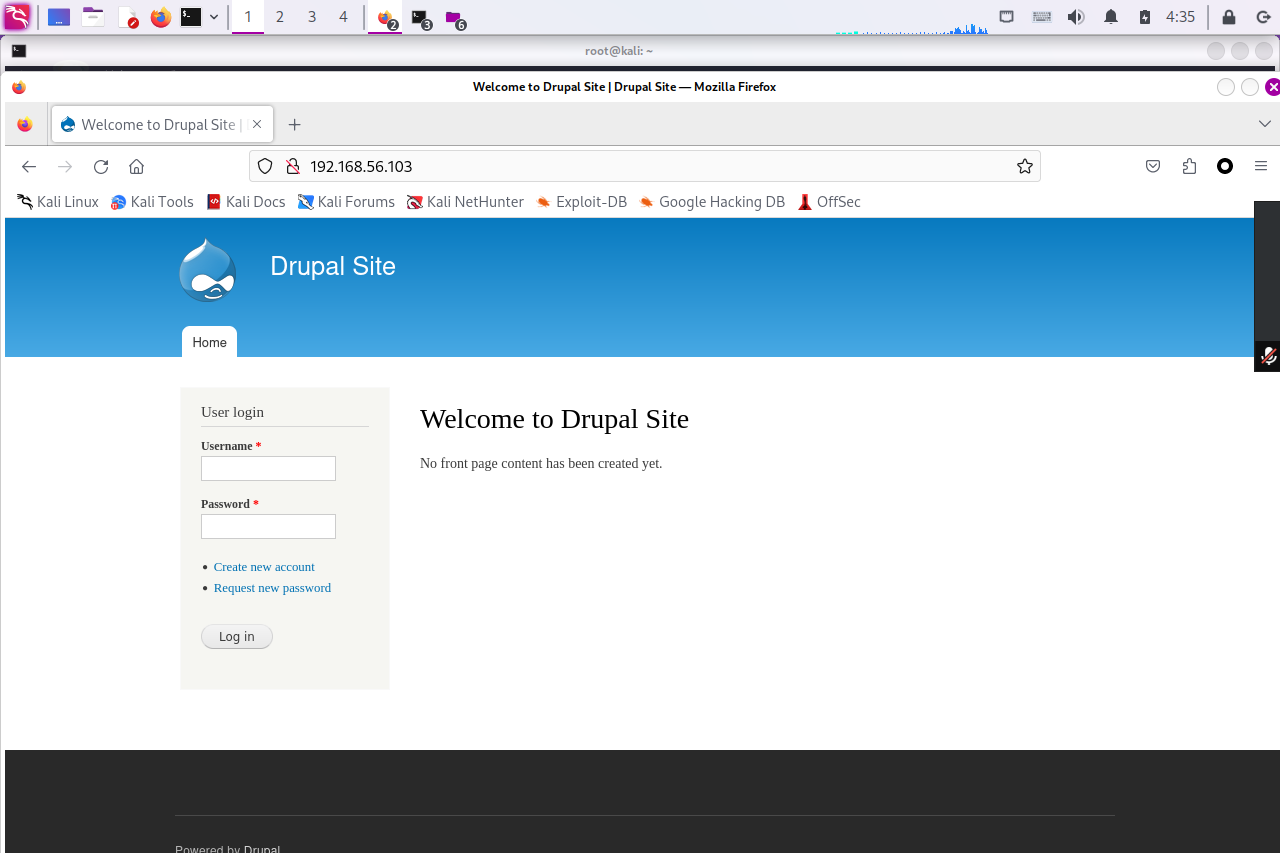This screenshot has height=853, width=1280.
Task: Expand the terminal launcher dropdown arrow
Action: tap(214, 17)
